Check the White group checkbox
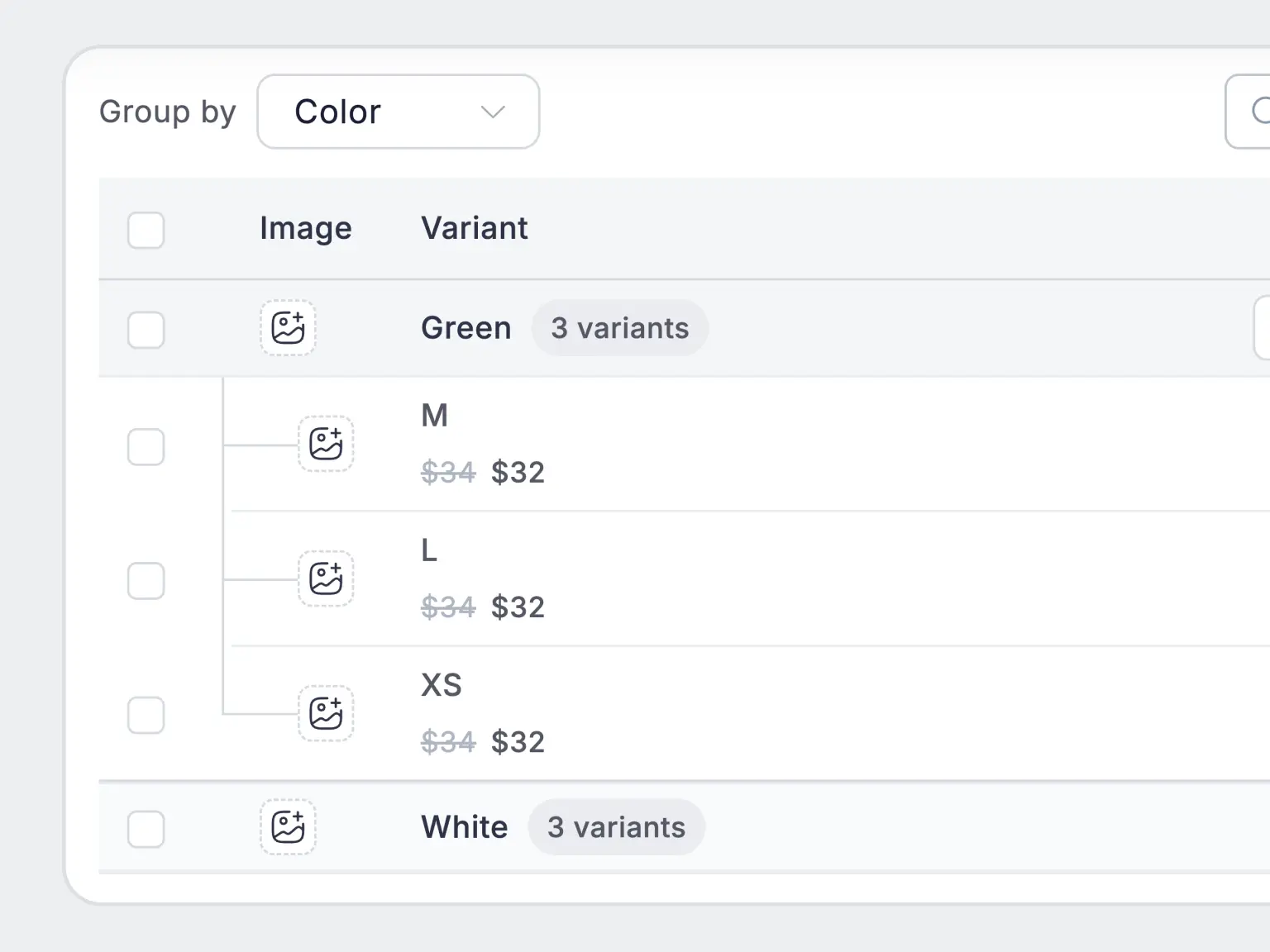The image size is (1270, 952). click(146, 829)
